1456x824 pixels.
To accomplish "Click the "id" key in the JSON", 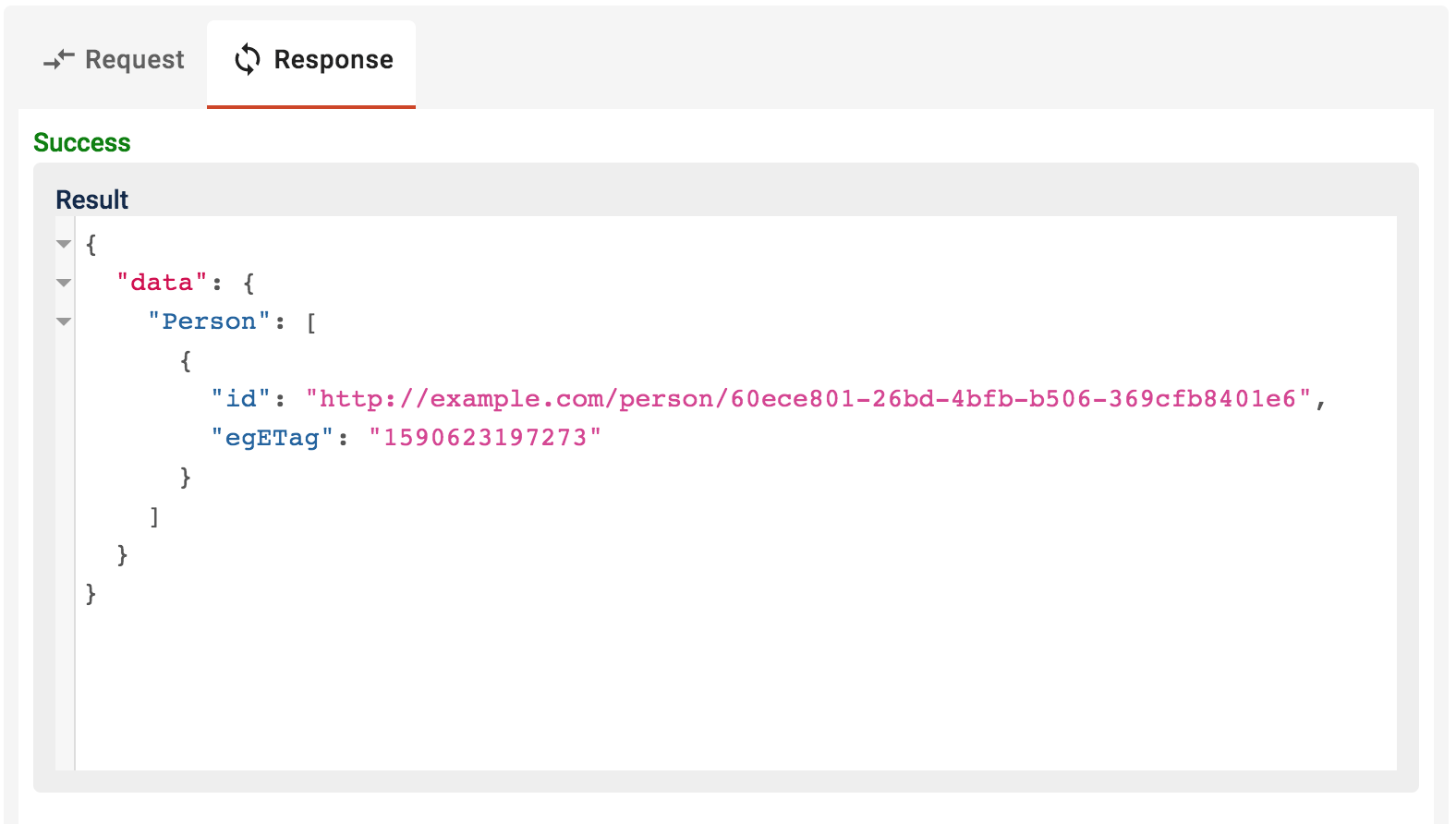I will [x=241, y=399].
